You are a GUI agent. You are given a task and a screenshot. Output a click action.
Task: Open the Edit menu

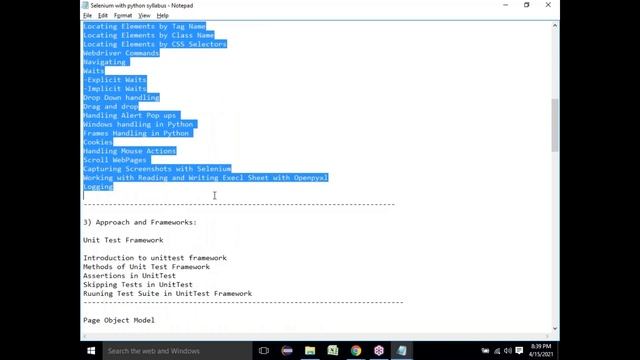coord(102,16)
